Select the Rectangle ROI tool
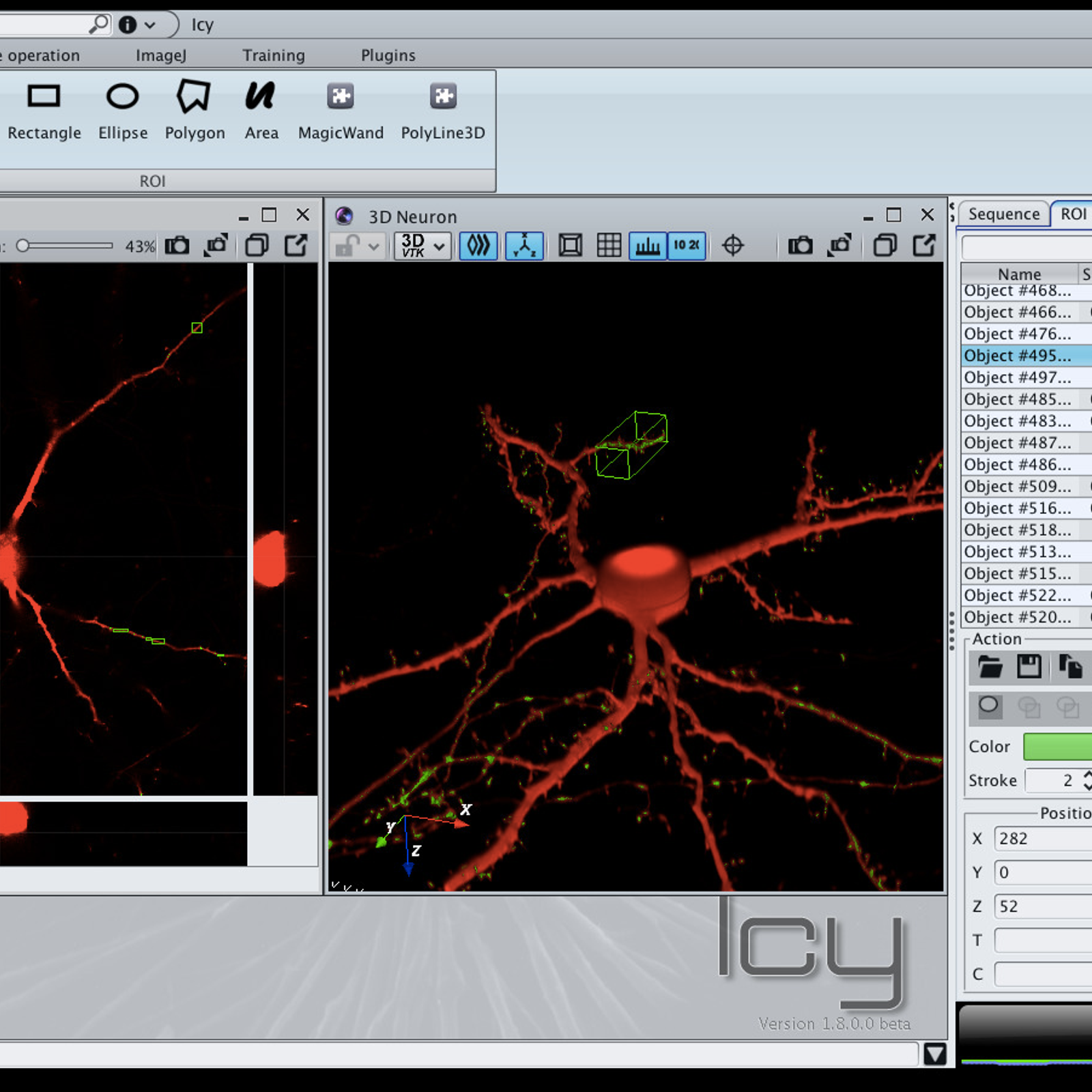1092x1092 pixels. coord(44,111)
